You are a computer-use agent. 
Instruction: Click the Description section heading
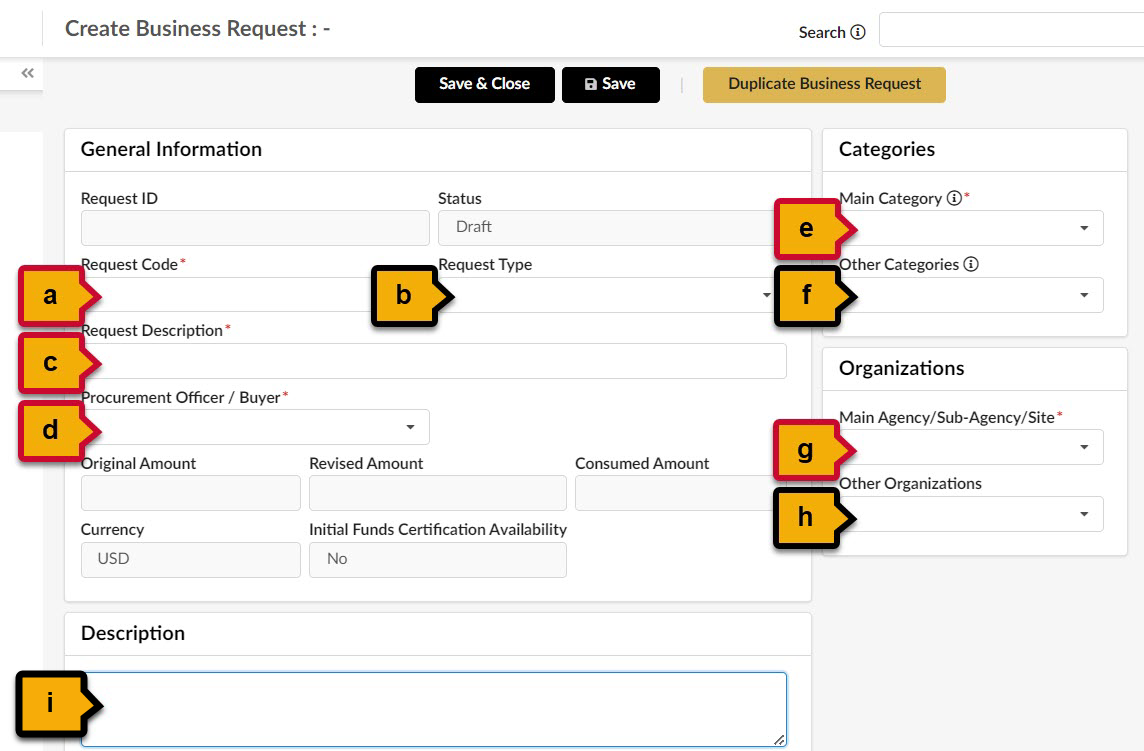133,633
